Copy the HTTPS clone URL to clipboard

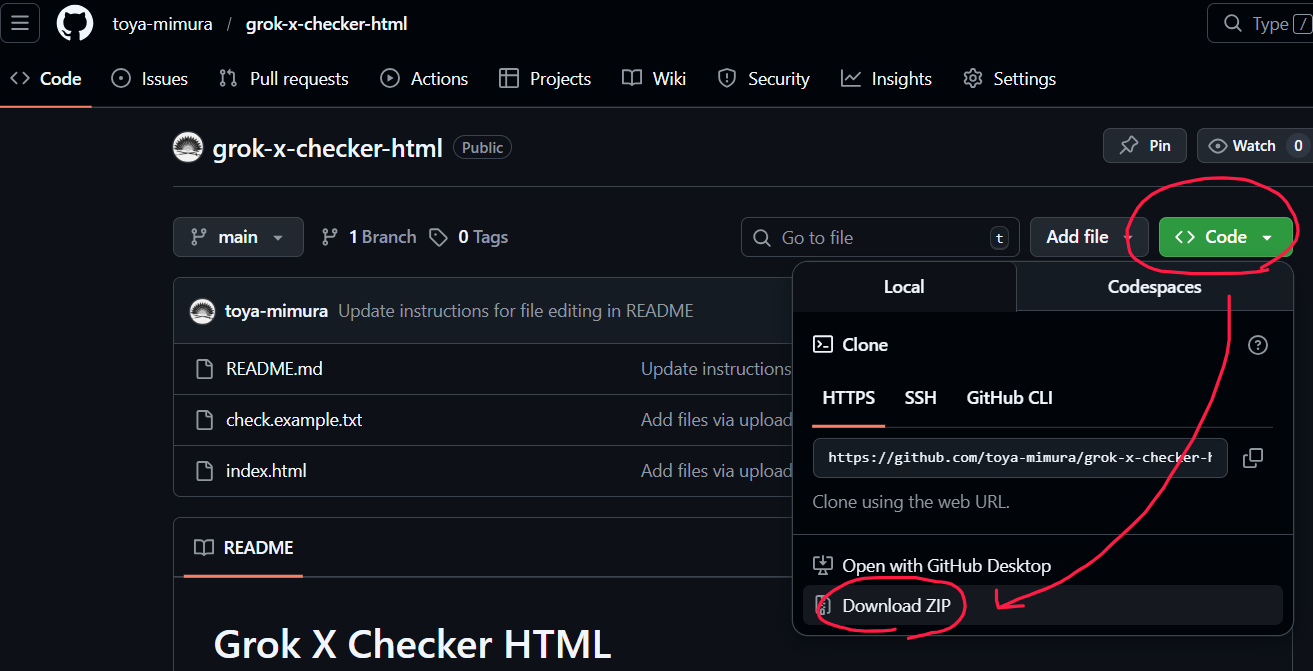point(1253,458)
